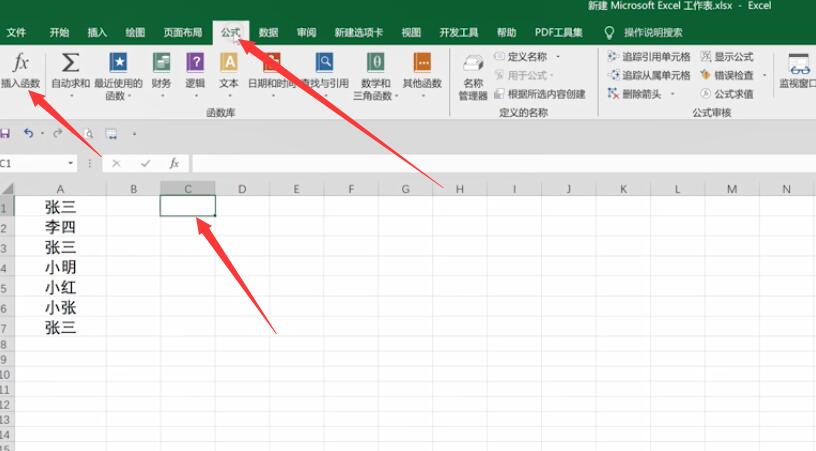Click the Select All corner triangle
816x451 pixels.
7,189
